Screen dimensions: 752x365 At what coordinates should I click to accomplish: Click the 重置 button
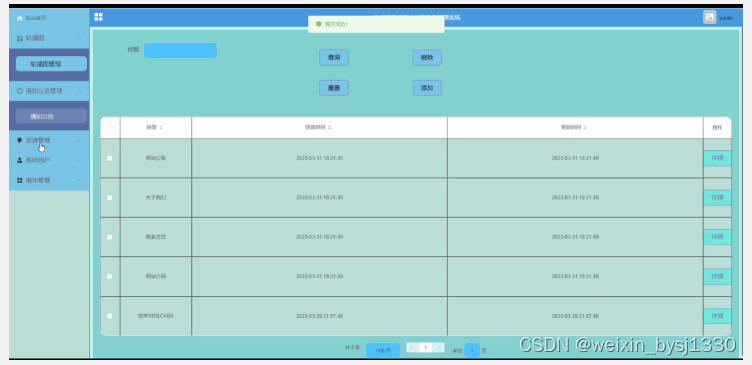point(334,88)
